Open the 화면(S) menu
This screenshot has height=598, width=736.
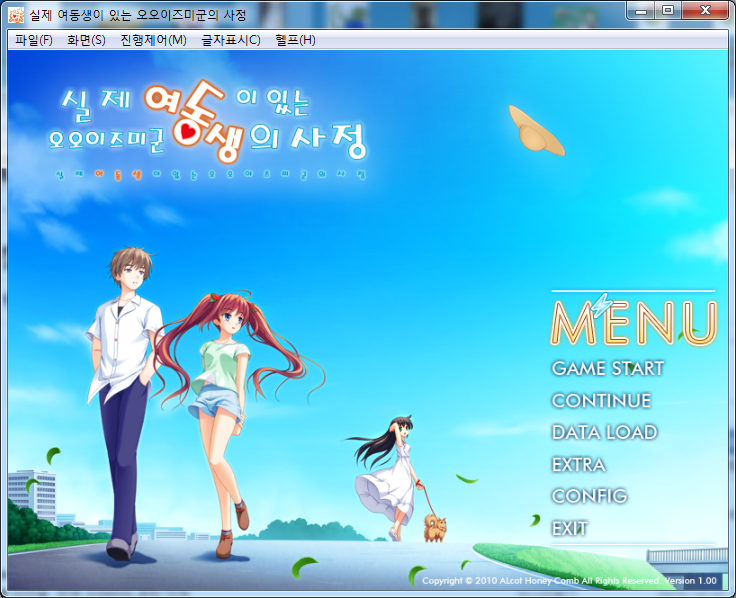click(x=86, y=40)
